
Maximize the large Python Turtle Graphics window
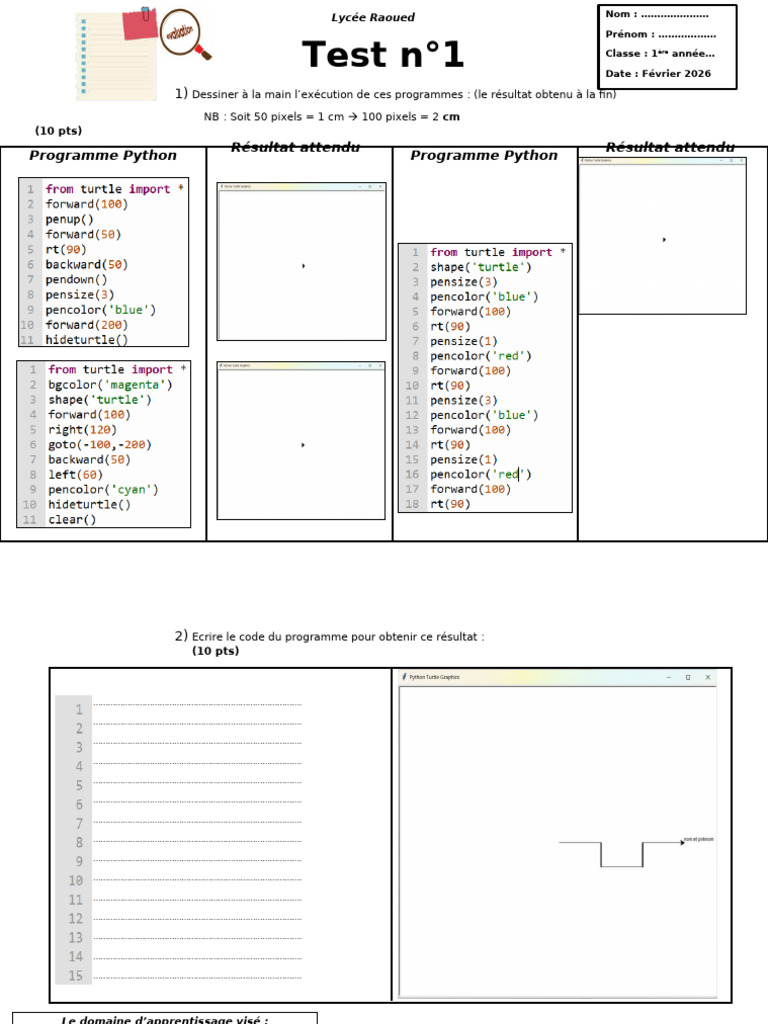688,677
